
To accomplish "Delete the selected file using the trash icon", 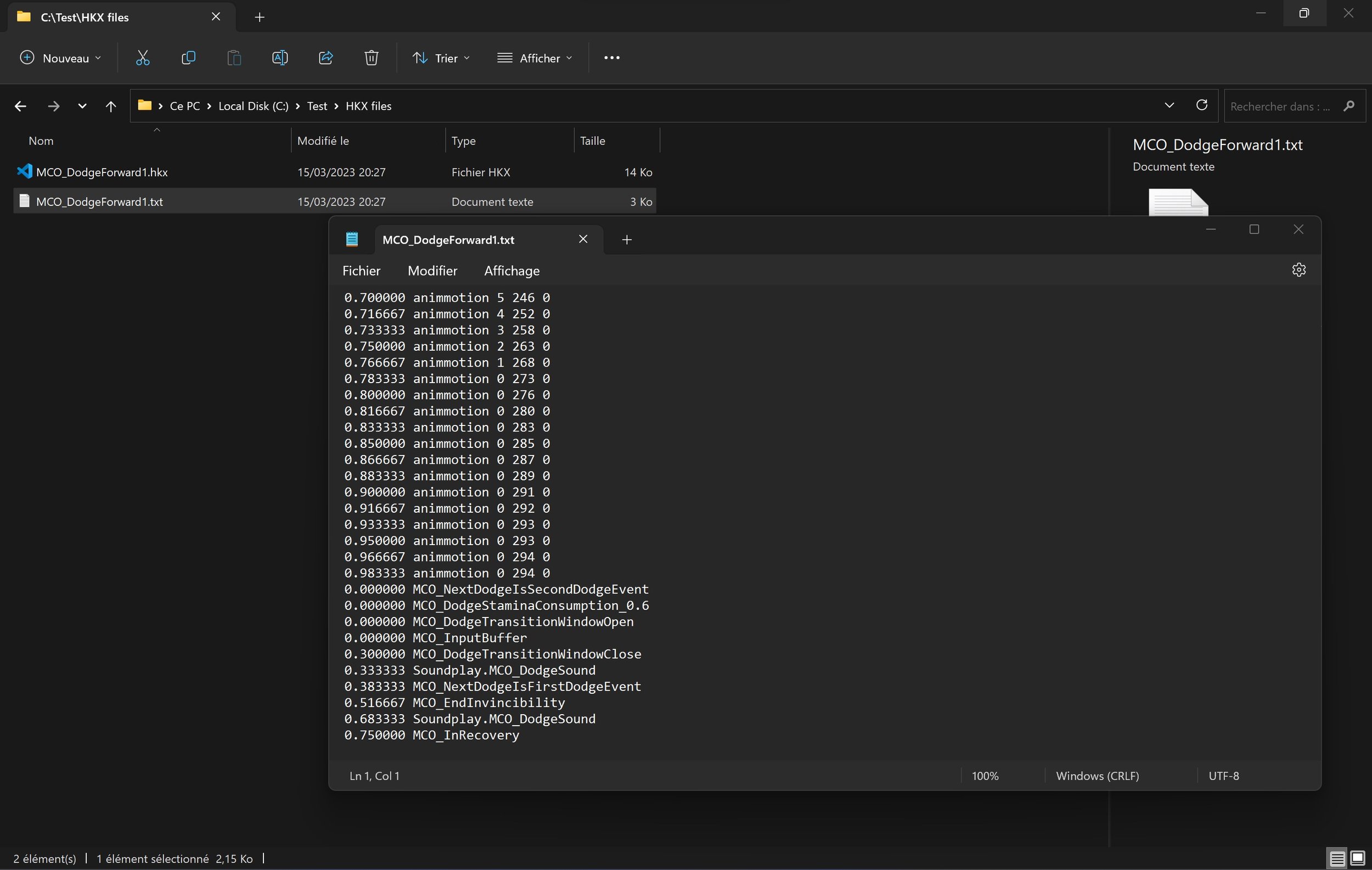I will click(371, 58).
